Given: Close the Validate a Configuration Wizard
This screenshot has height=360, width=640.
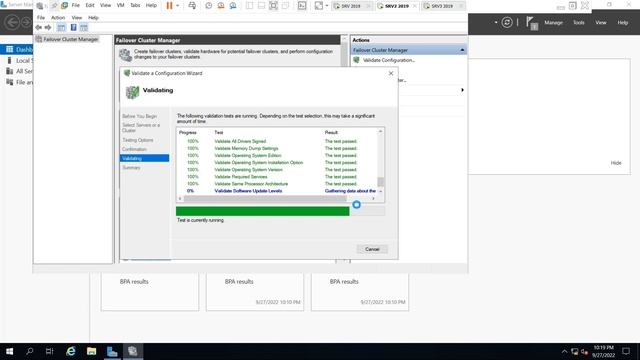Looking at the screenshot, I should click(x=391, y=73).
